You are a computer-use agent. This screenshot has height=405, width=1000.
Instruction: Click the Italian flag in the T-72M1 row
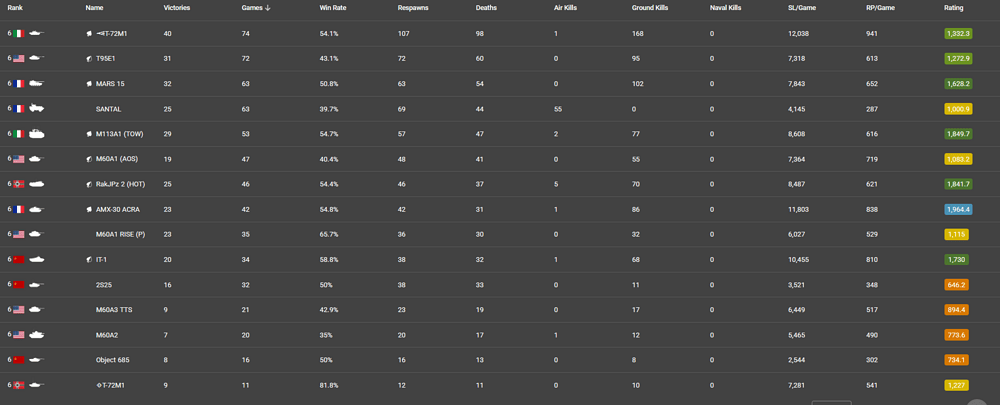pyautogui.click(x=19, y=33)
